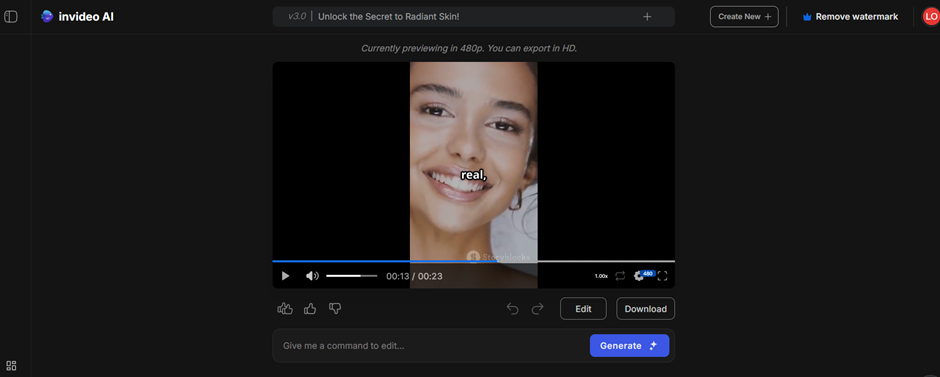Click the undo arrow
Image resolution: width=940 pixels, height=377 pixels.
[x=512, y=309]
